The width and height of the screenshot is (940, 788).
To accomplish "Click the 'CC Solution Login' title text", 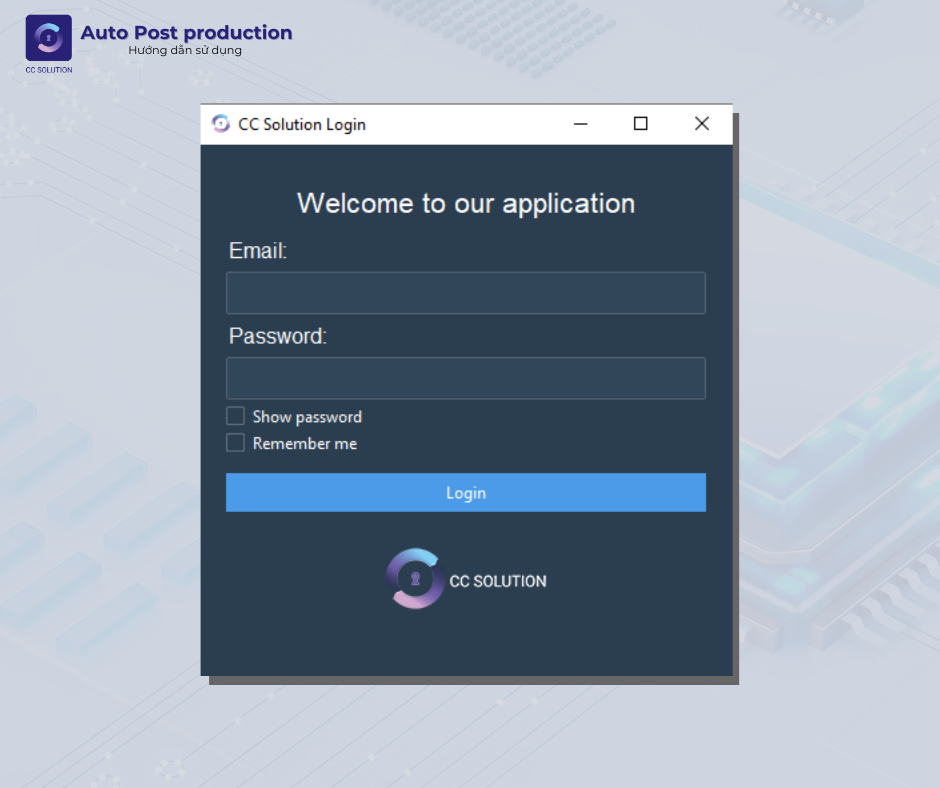I will [302, 124].
